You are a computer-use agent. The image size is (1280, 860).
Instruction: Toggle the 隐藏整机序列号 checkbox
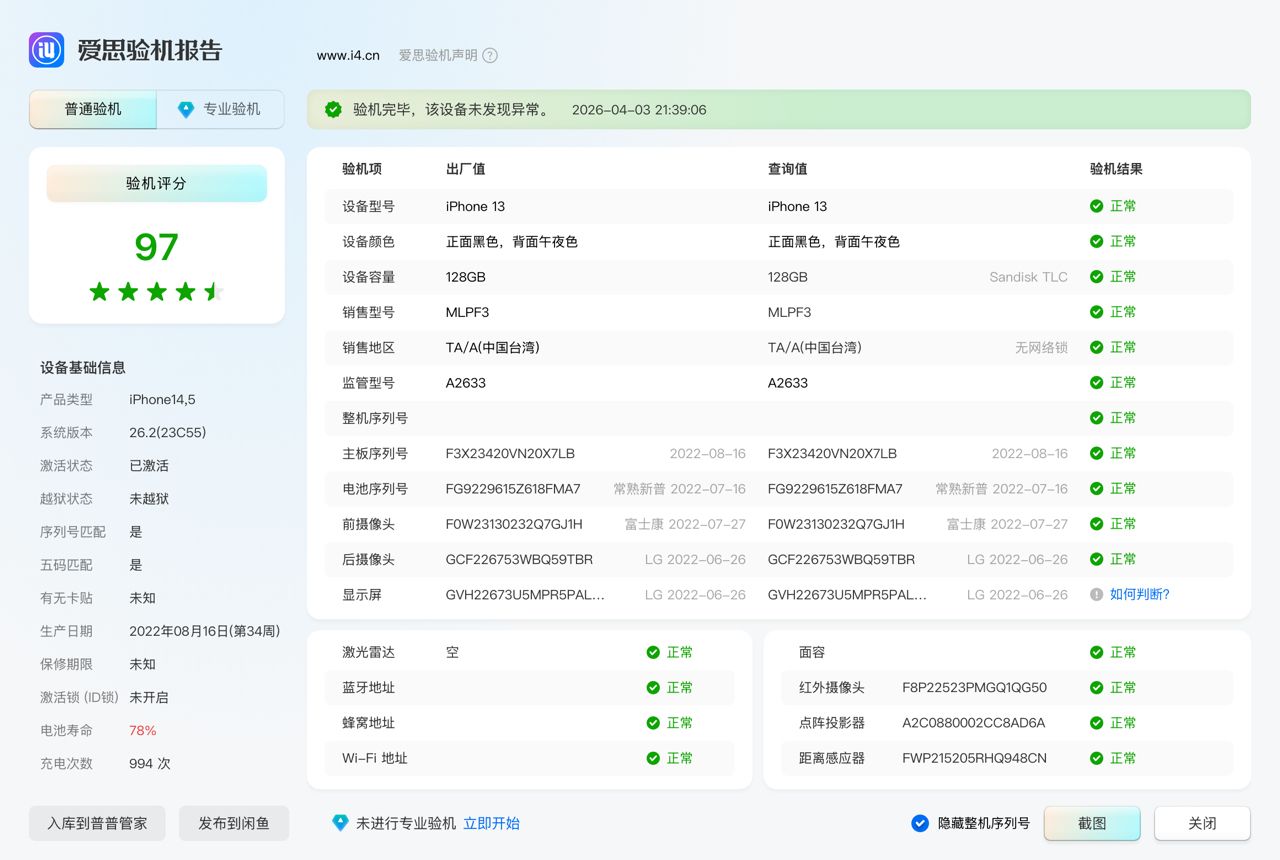pos(920,823)
